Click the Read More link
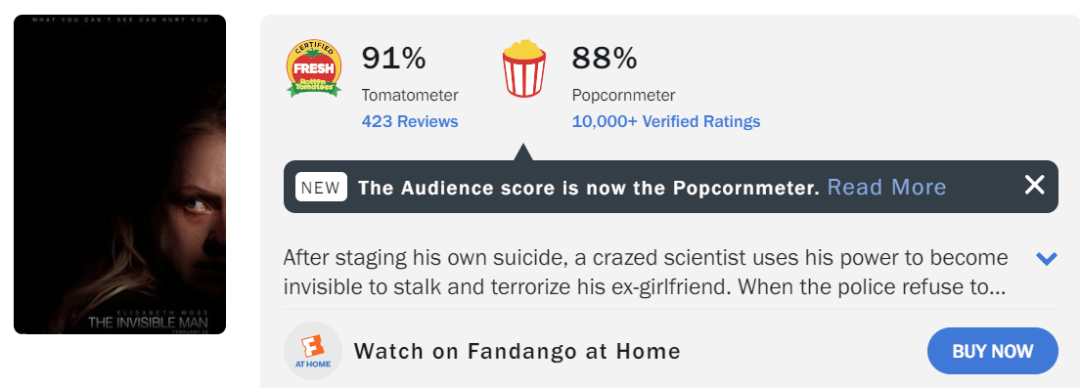 click(x=886, y=187)
